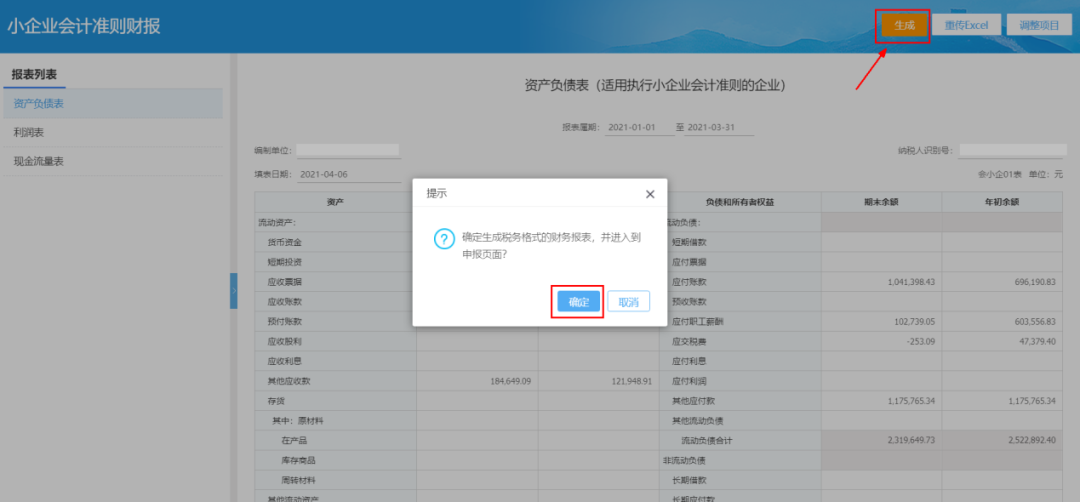Click the 编制单位 input field
This screenshot has width=1080, height=502.
pyautogui.click(x=349, y=150)
